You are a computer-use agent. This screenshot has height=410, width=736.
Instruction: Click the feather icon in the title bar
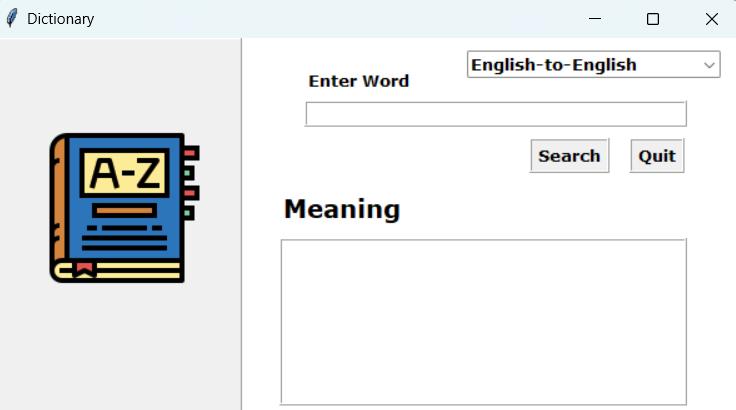(x=12, y=18)
